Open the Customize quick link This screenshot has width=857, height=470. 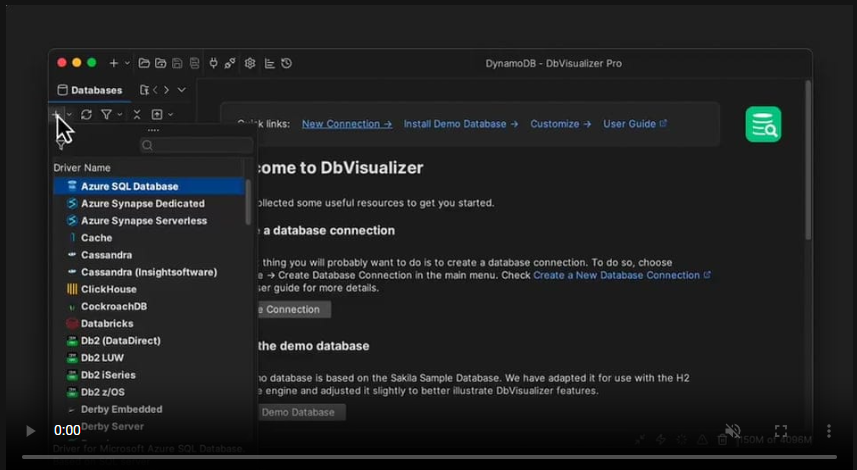(x=560, y=124)
